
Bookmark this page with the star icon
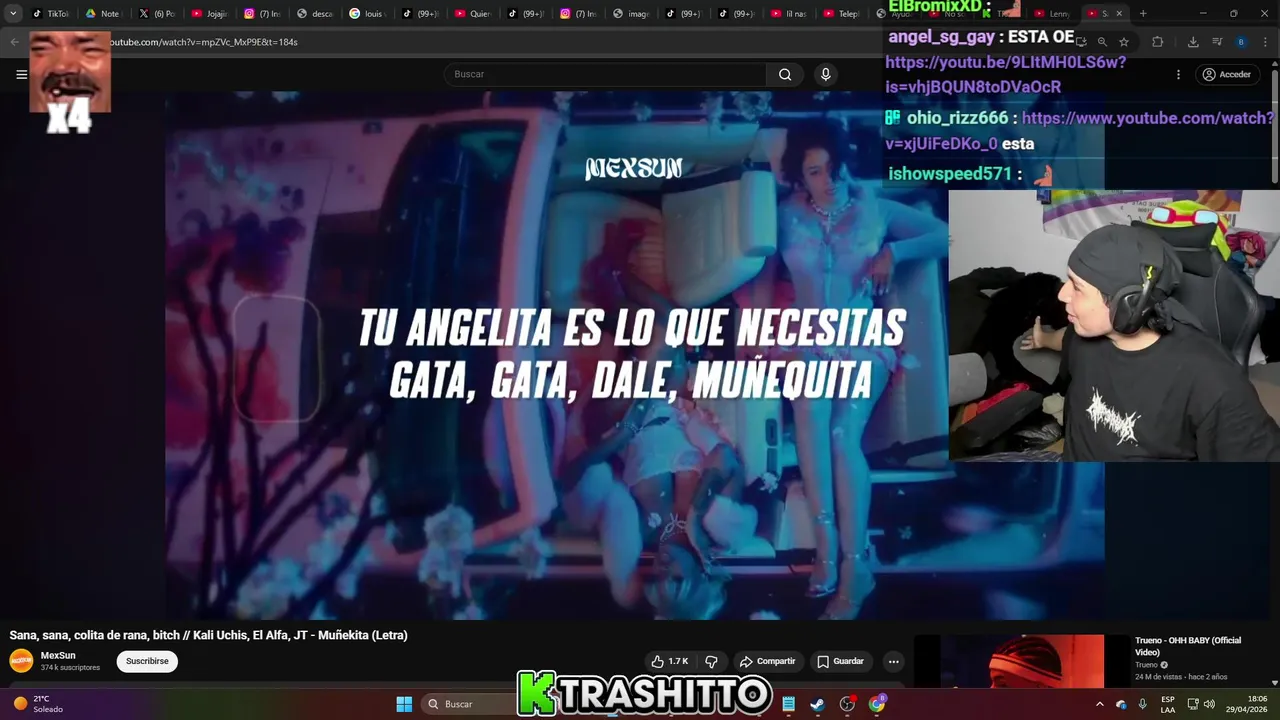click(1124, 42)
